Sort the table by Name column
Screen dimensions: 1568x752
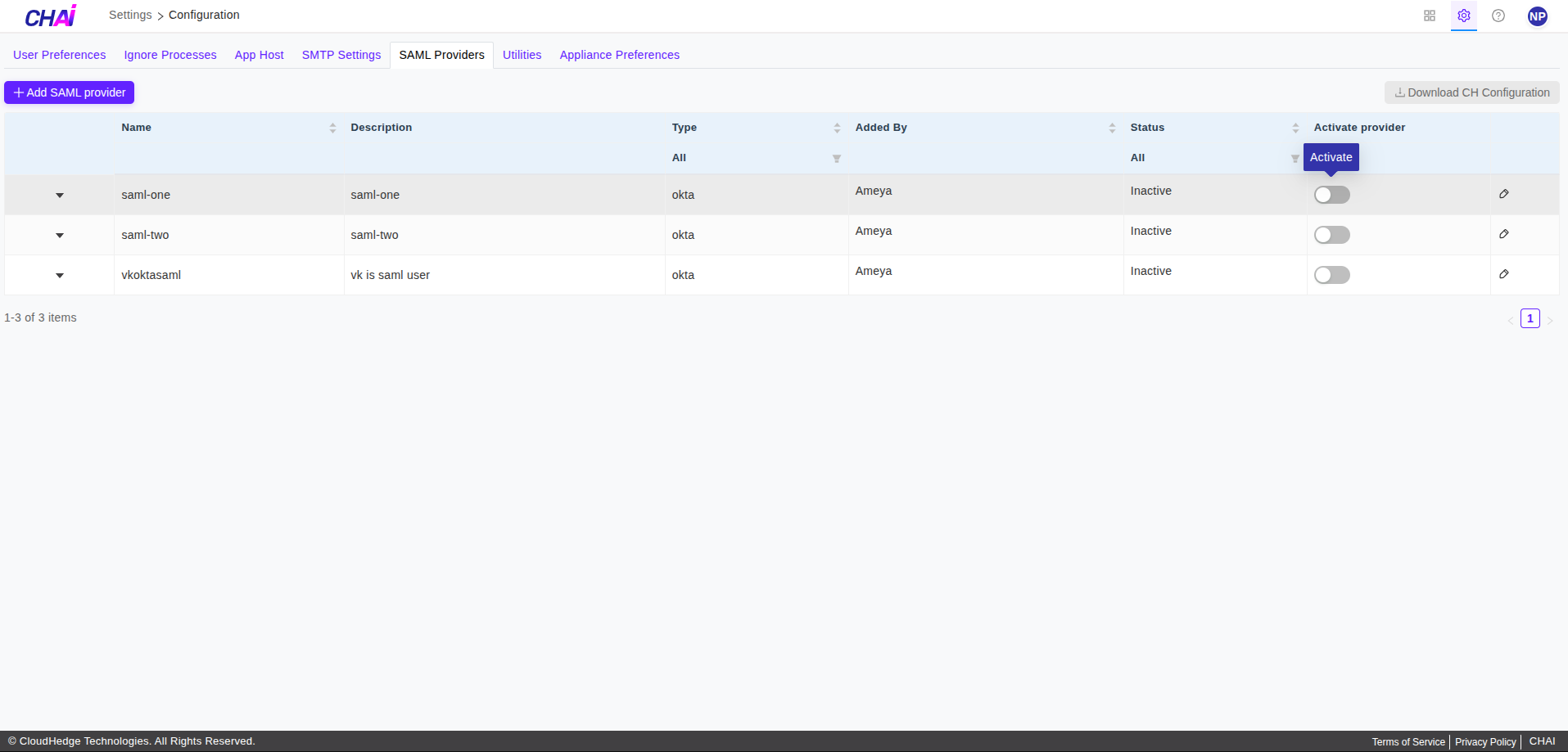point(332,128)
